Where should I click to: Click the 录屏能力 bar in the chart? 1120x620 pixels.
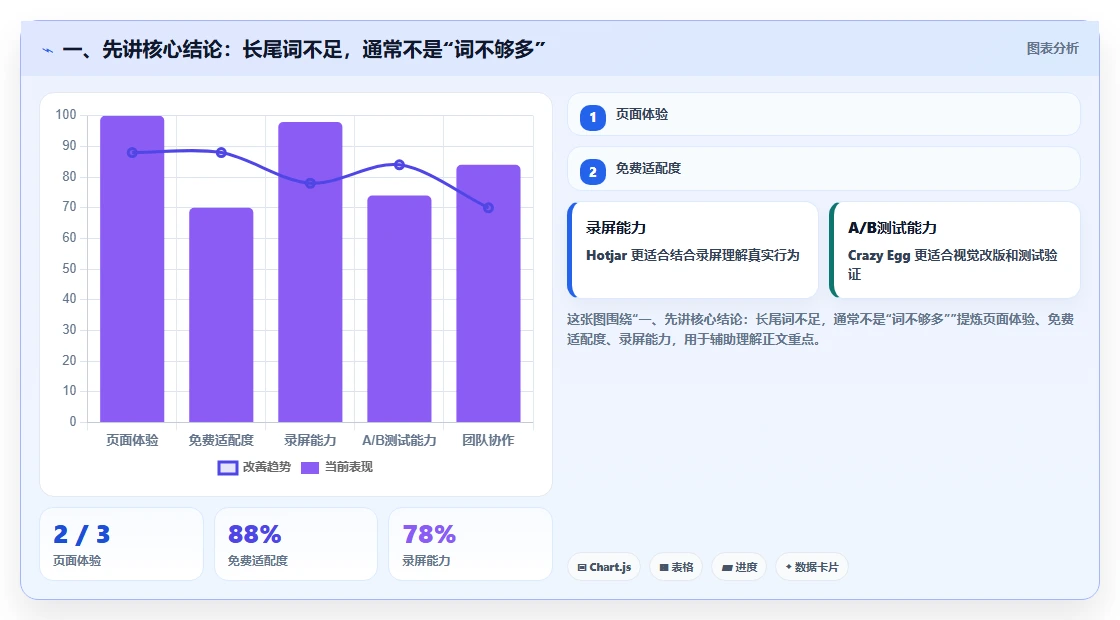tap(310, 272)
